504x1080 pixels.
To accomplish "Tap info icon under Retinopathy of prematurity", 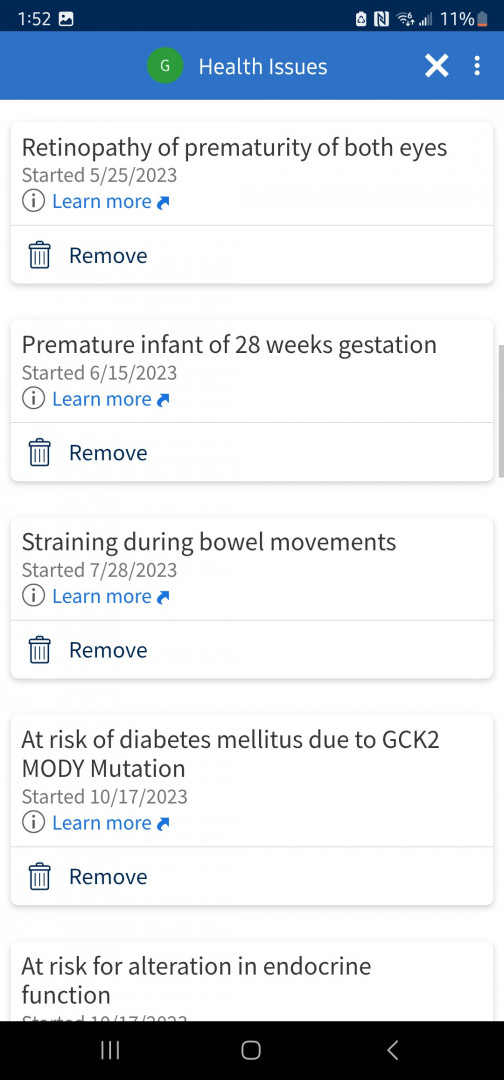I will [x=33, y=201].
